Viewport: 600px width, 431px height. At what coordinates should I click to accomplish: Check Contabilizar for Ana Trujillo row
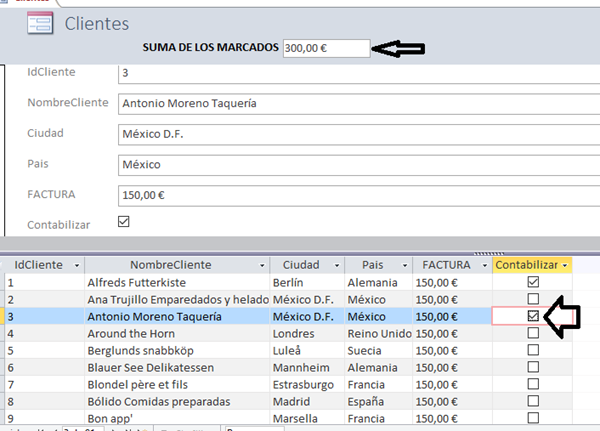click(x=532, y=299)
